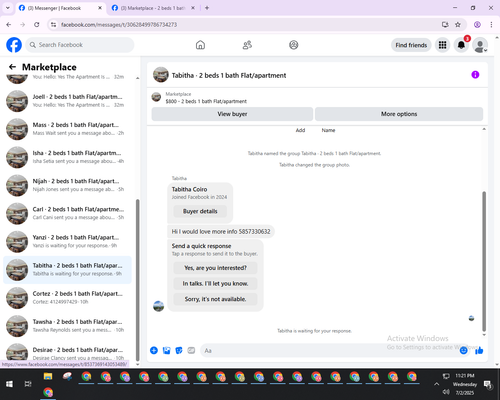Open the tab search dropdown arrow
This screenshot has width=500, height=400.
[x=8, y=8]
